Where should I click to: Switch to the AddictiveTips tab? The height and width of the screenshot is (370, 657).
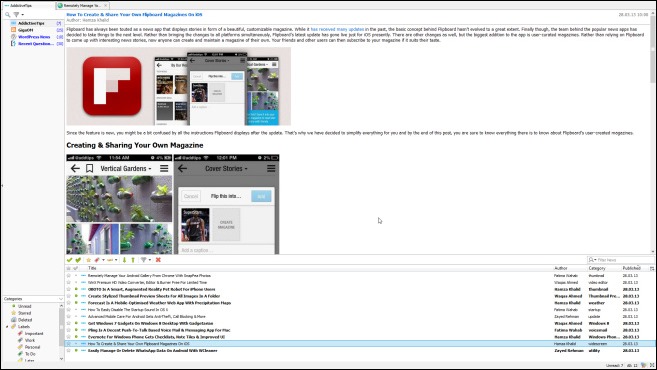(28, 5)
